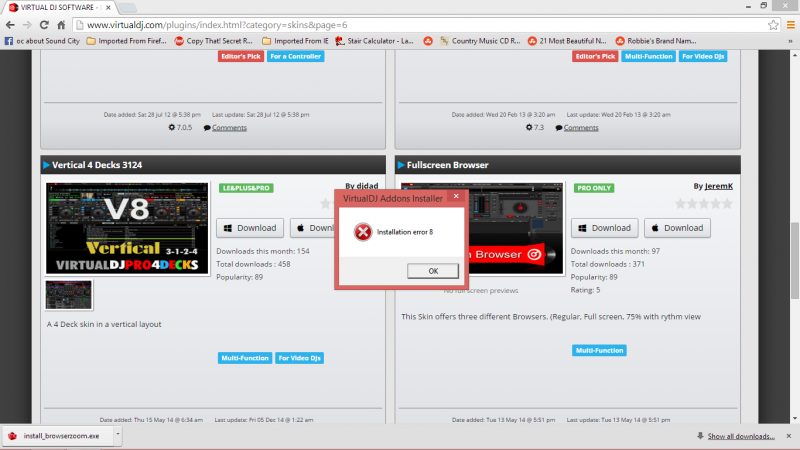Open Robbie's Brand Nam... bookmark

pos(656,41)
